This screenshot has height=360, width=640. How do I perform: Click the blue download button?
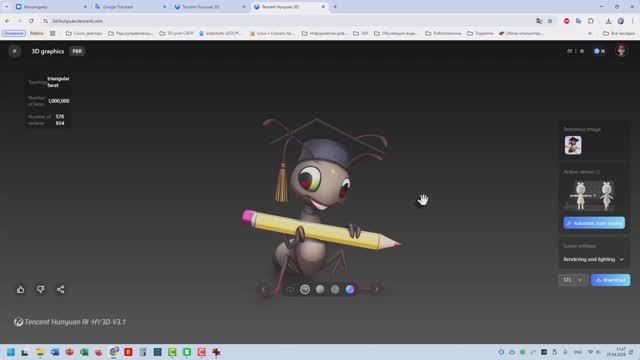pyautogui.click(x=610, y=280)
